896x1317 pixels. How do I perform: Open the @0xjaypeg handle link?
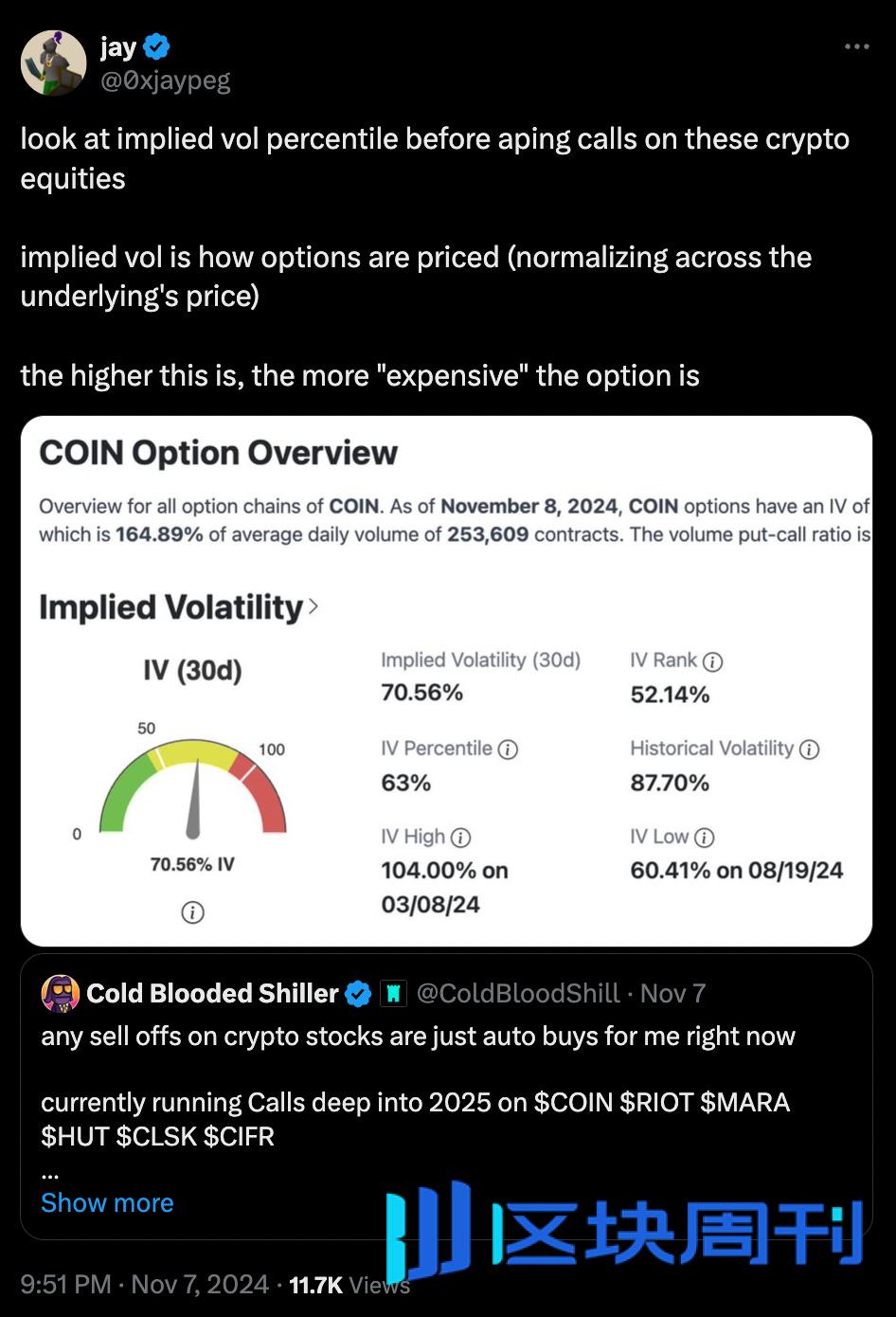click(165, 81)
